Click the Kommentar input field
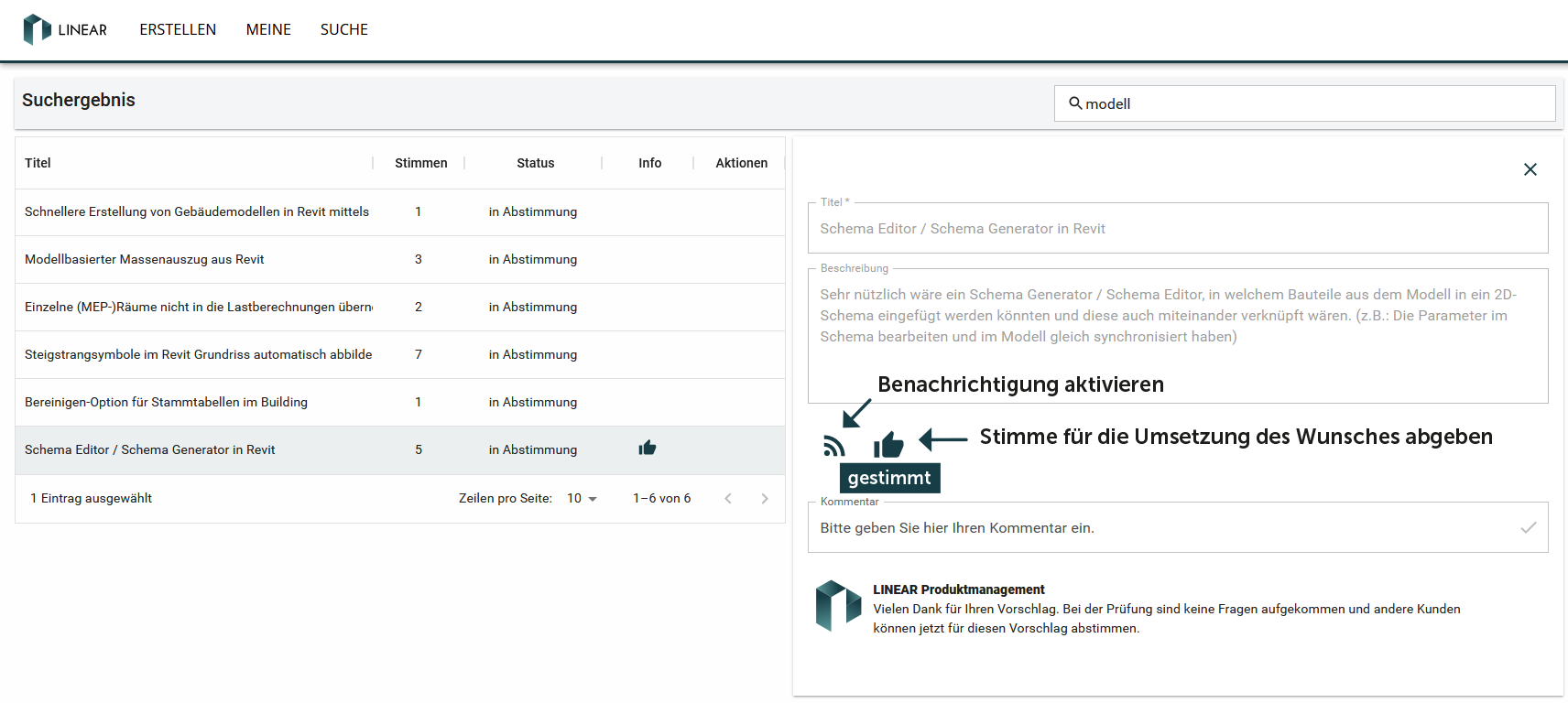1568x703 pixels. (x=1163, y=528)
